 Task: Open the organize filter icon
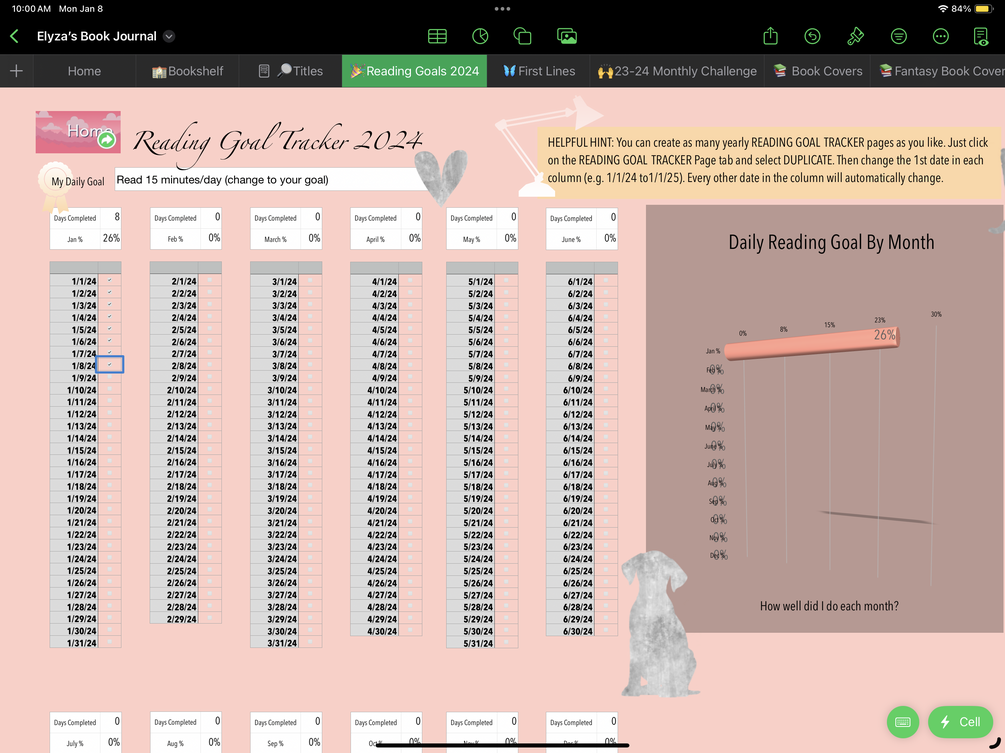(899, 37)
